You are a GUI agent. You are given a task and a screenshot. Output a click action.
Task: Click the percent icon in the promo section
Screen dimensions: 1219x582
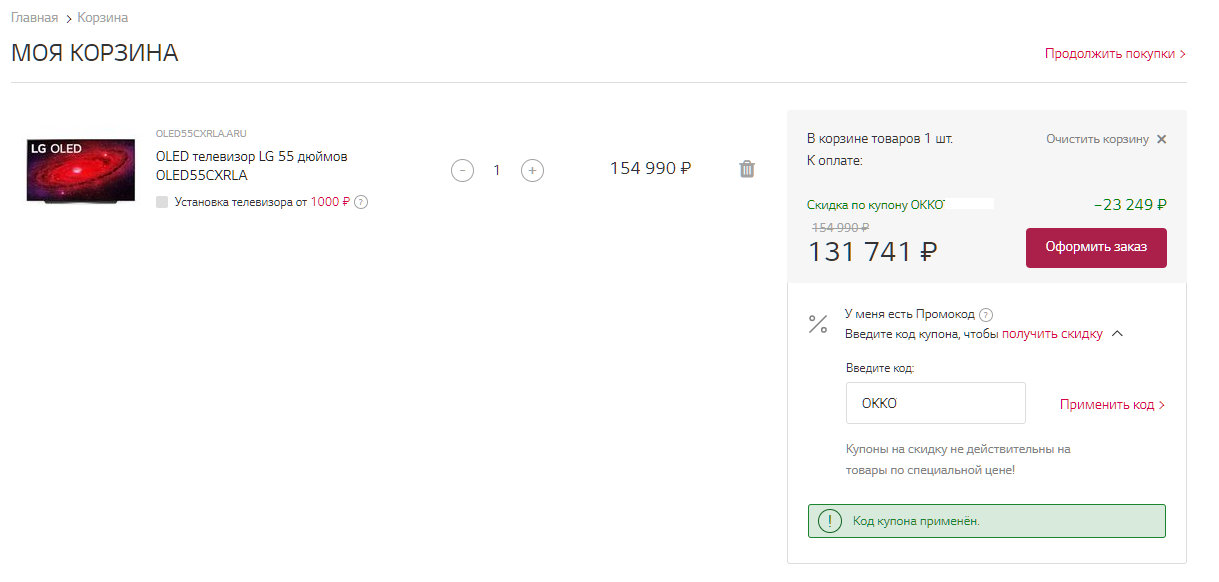[x=818, y=323]
